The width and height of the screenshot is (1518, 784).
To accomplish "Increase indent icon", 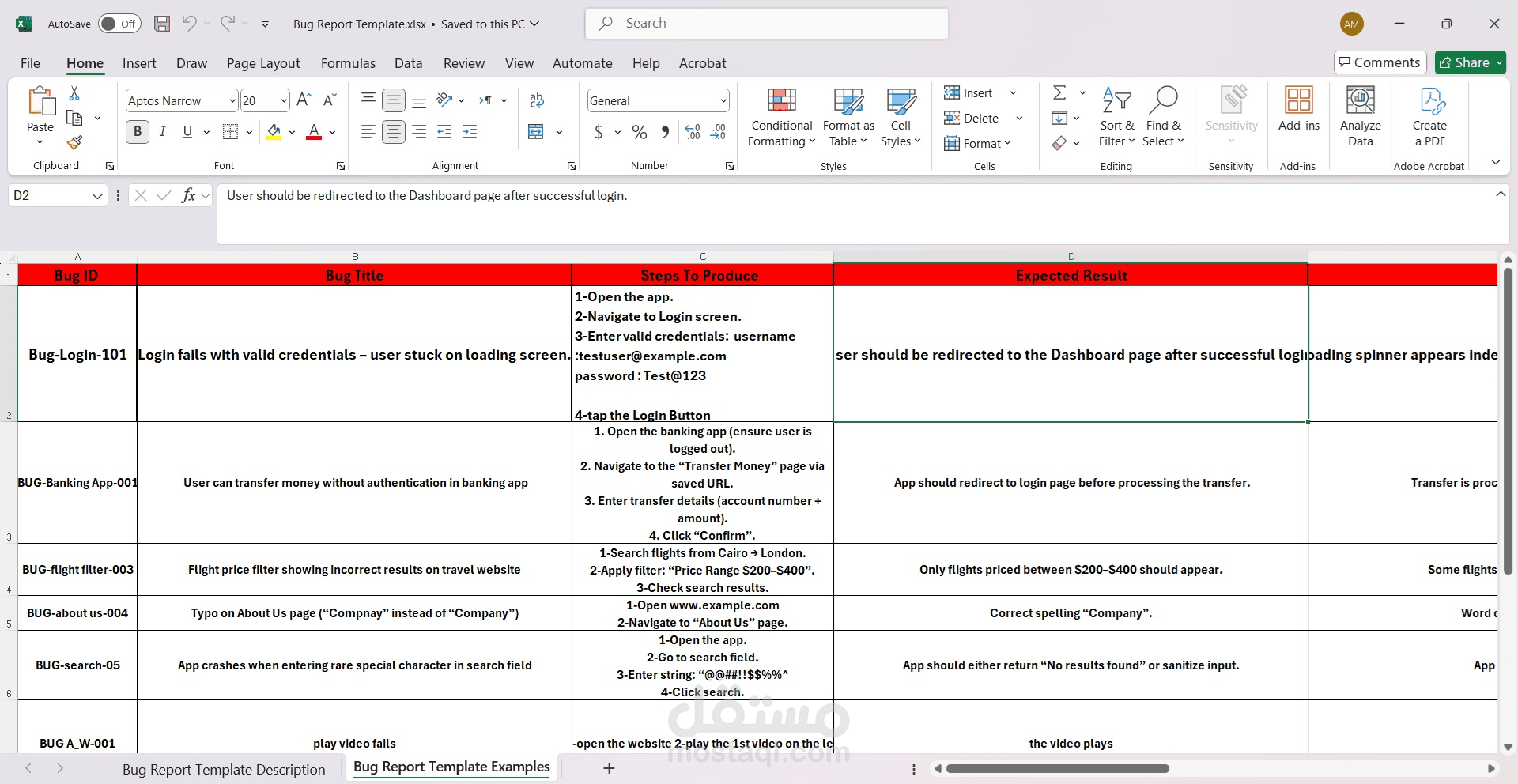I will coord(470,132).
